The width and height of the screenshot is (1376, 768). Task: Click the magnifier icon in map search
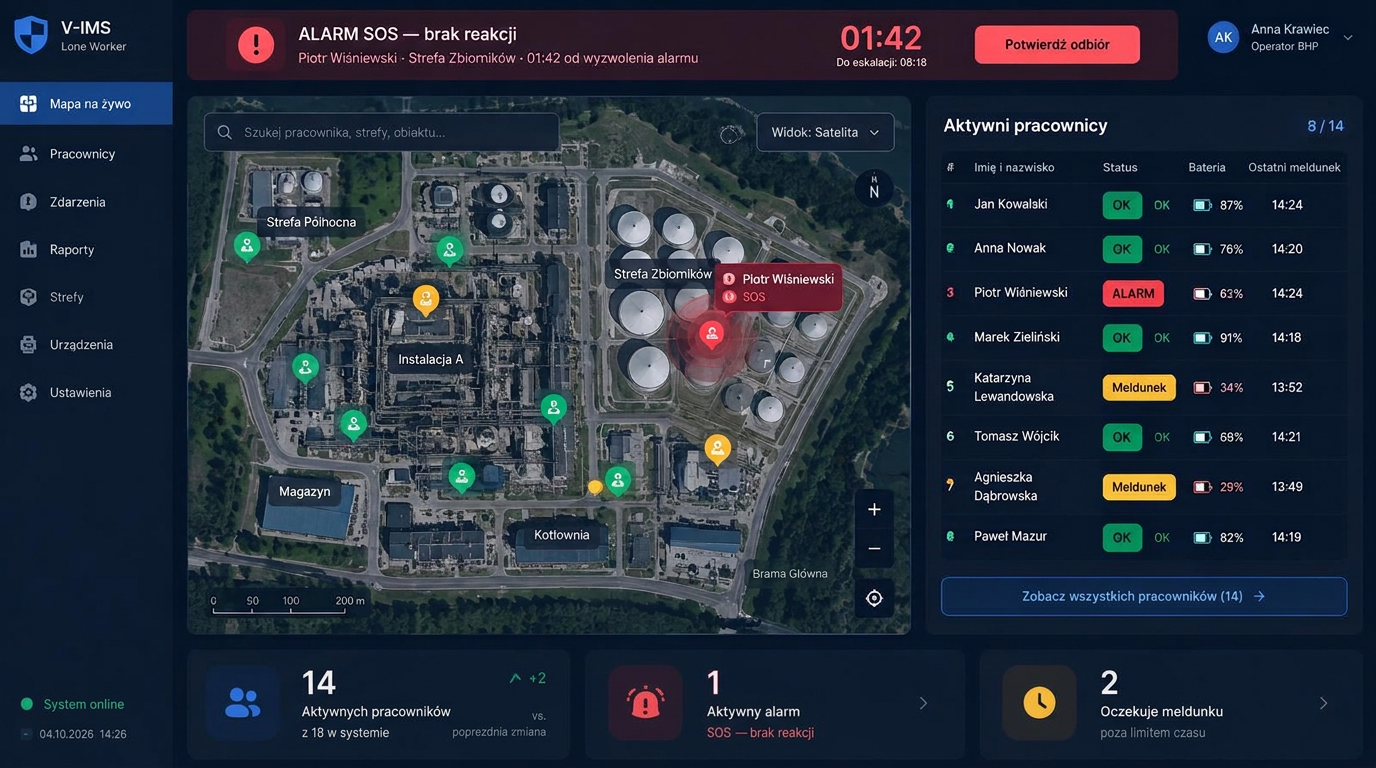[x=225, y=132]
